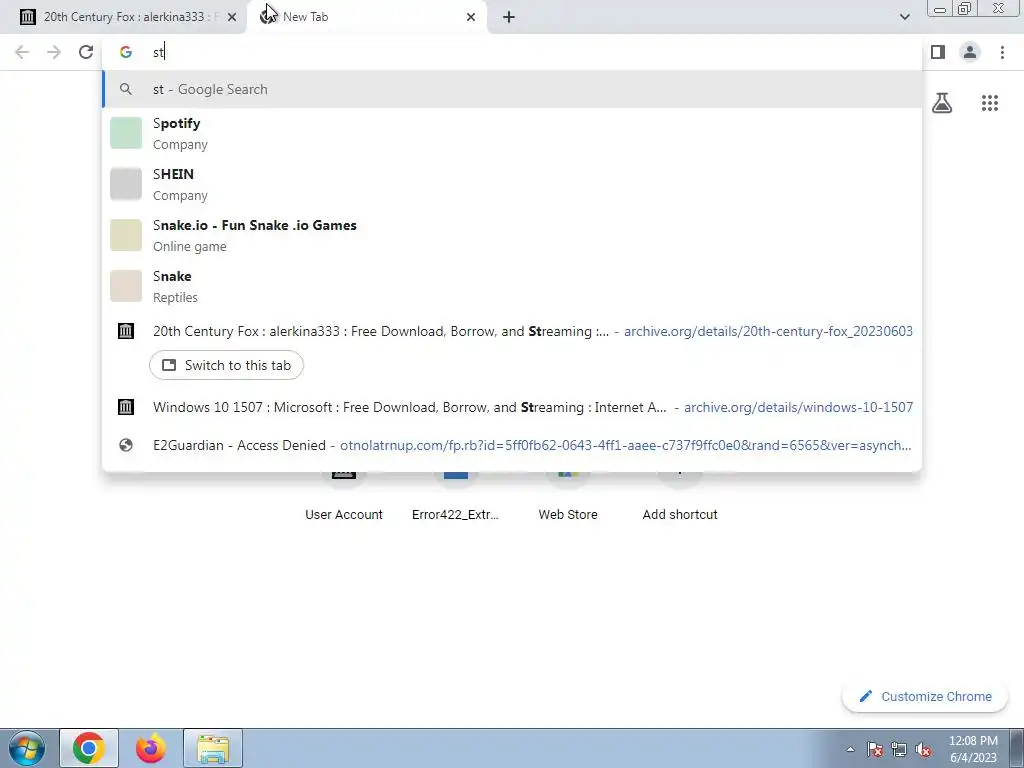The image size is (1024, 768).
Task: Open the Google apps grid icon
Action: [x=990, y=103]
